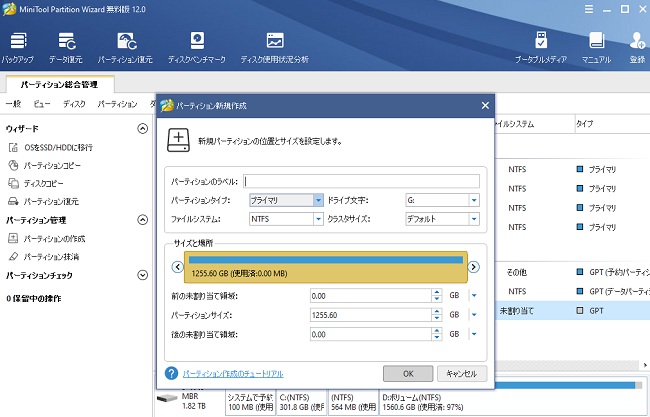Change unit dropdown for unallocated space before
This screenshot has height=417, width=650.
474,296
